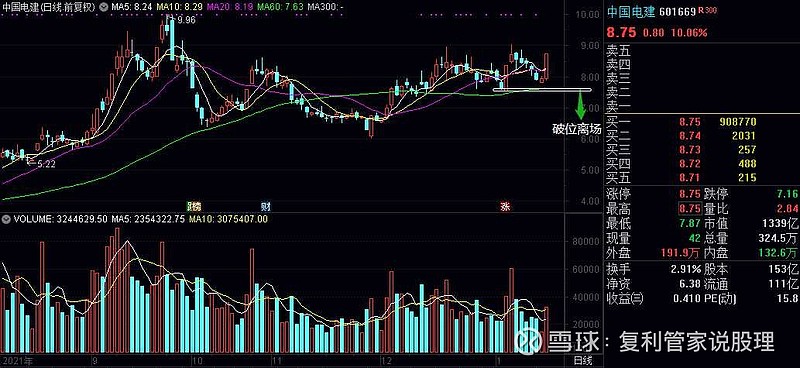
Task: Click the 涨停 limit-up label
Action: [x=618, y=194]
